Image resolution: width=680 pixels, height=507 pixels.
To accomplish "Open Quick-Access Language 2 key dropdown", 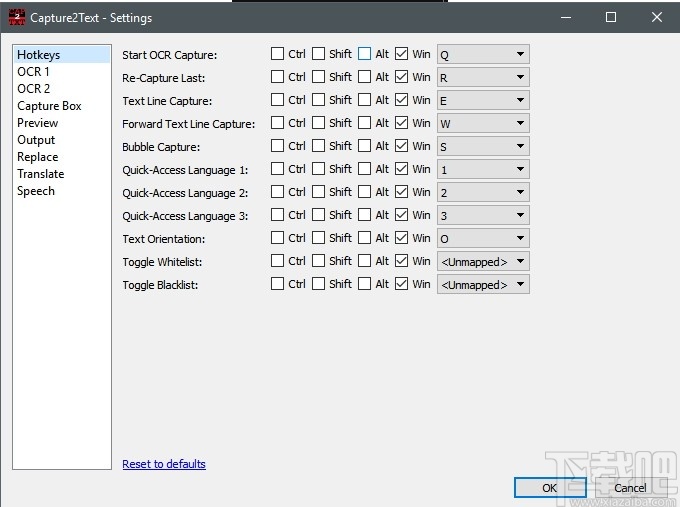I will point(483,192).
